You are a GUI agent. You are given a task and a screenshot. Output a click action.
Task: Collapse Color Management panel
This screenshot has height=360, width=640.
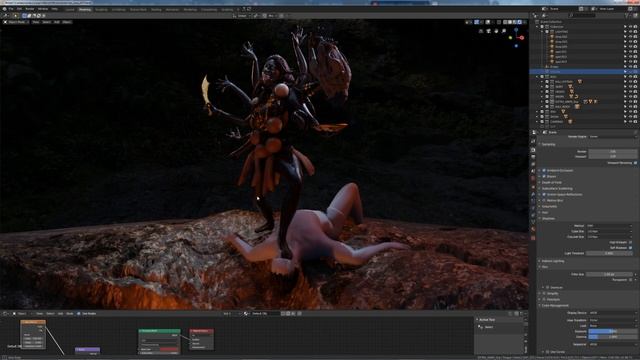tap(554, 305)
